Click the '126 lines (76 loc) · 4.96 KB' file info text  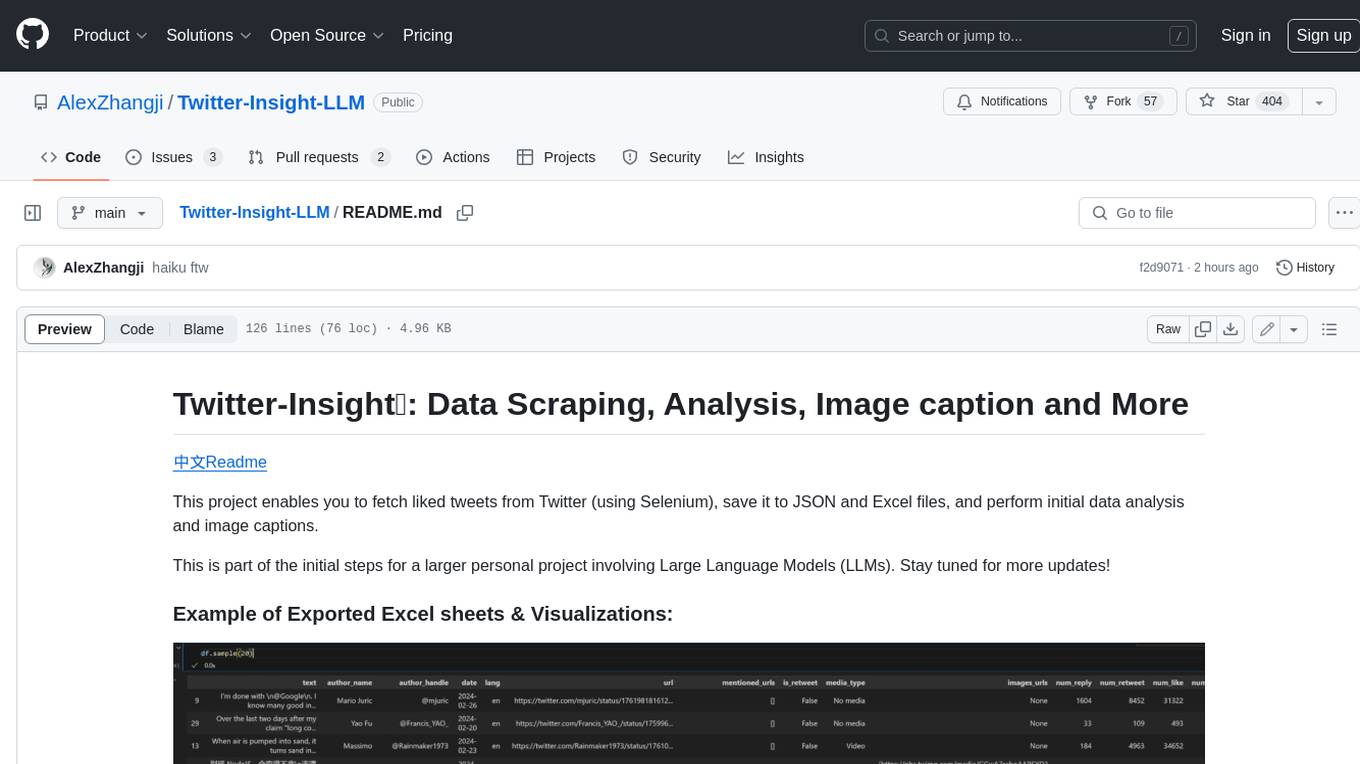[x=348, y=329]
